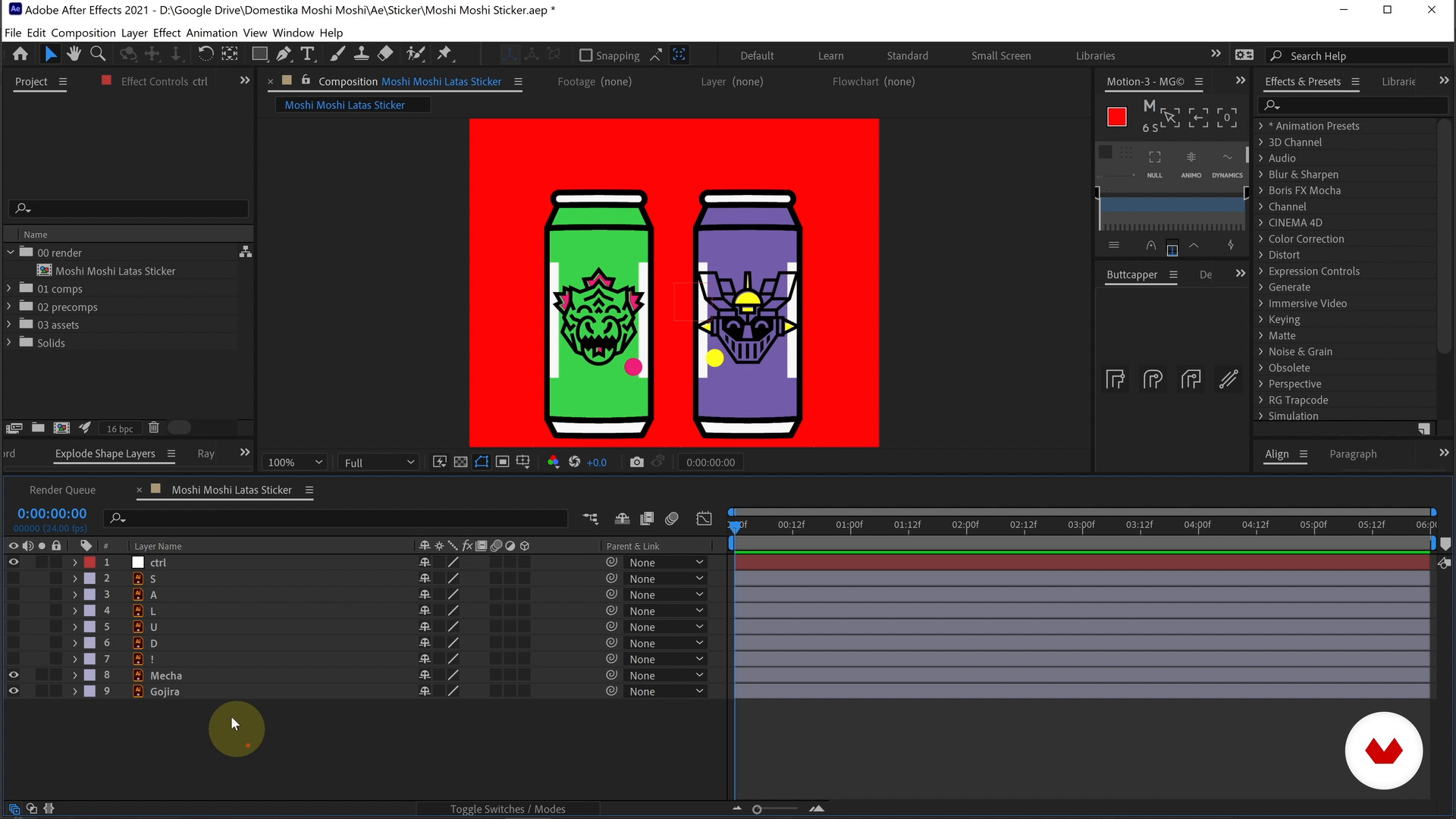Collapse the 00 render folder
Viewport: 1456px width, 819px height.
point(10,252)
